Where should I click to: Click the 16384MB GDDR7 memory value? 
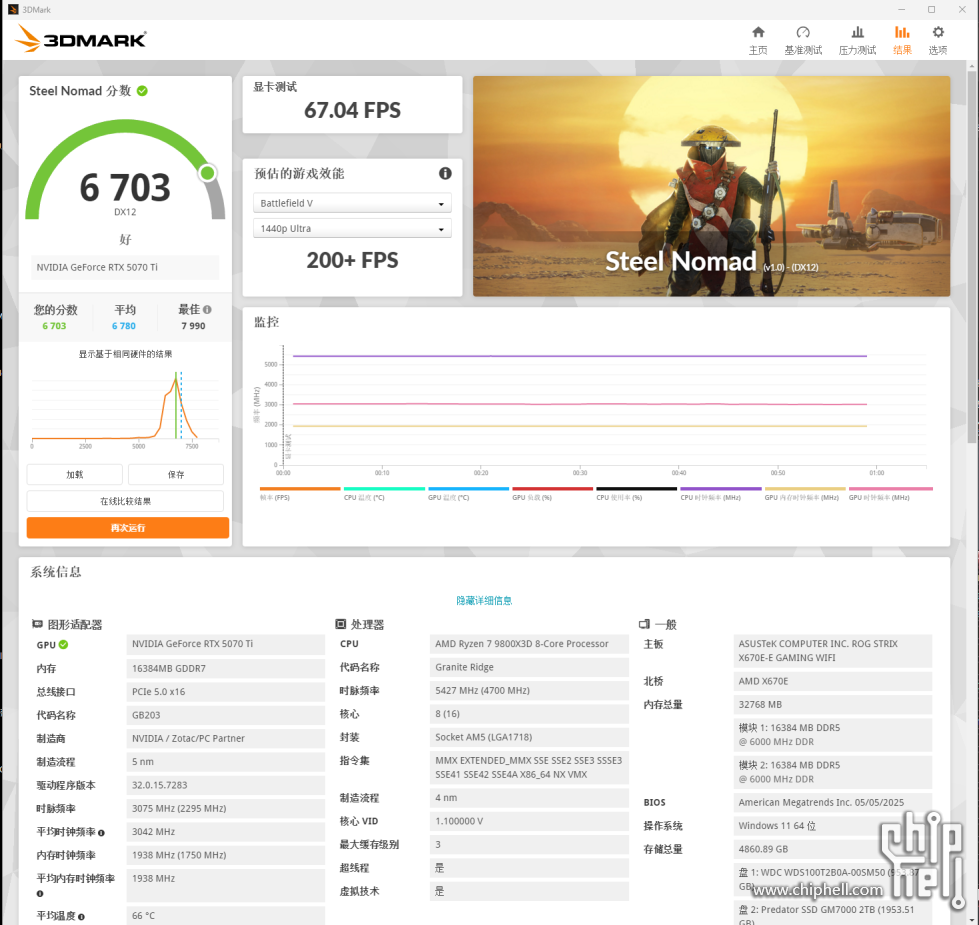click(x=225, y=668)
